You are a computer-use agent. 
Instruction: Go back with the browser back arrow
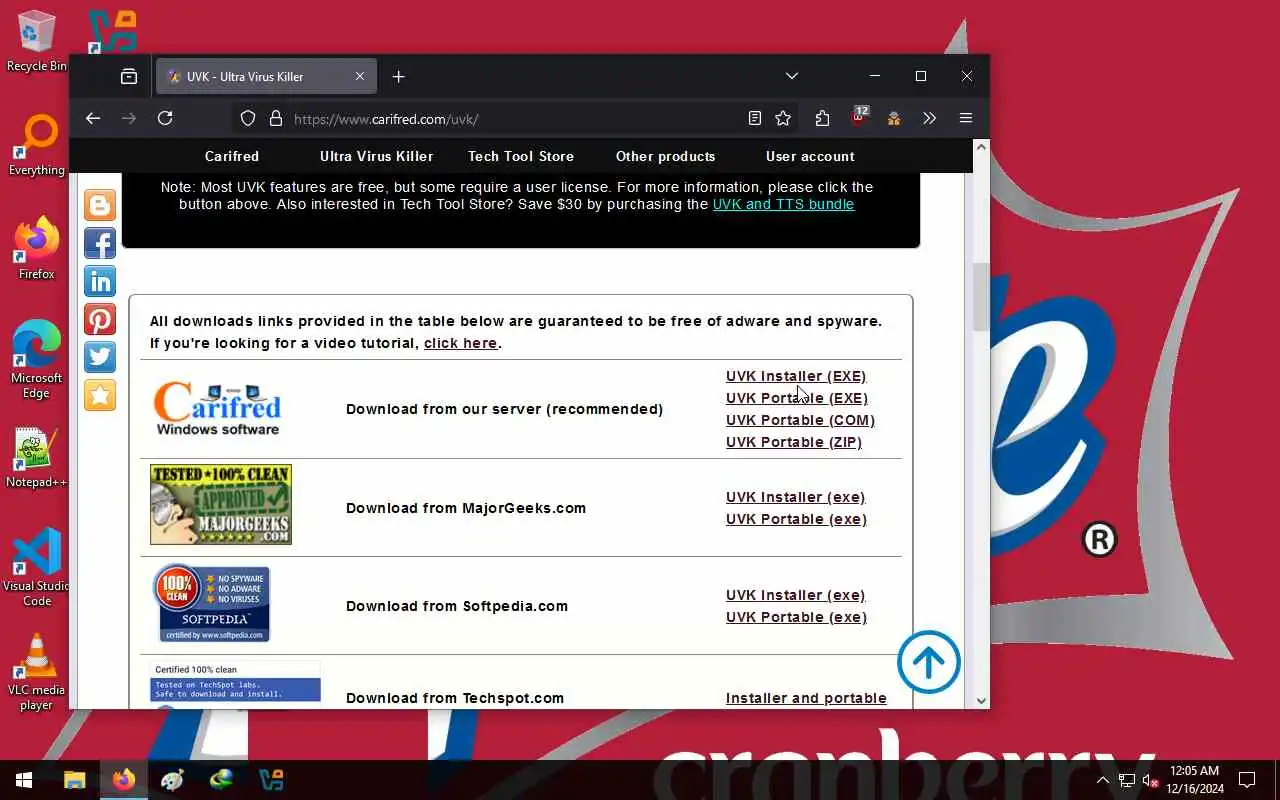point(93,118)
